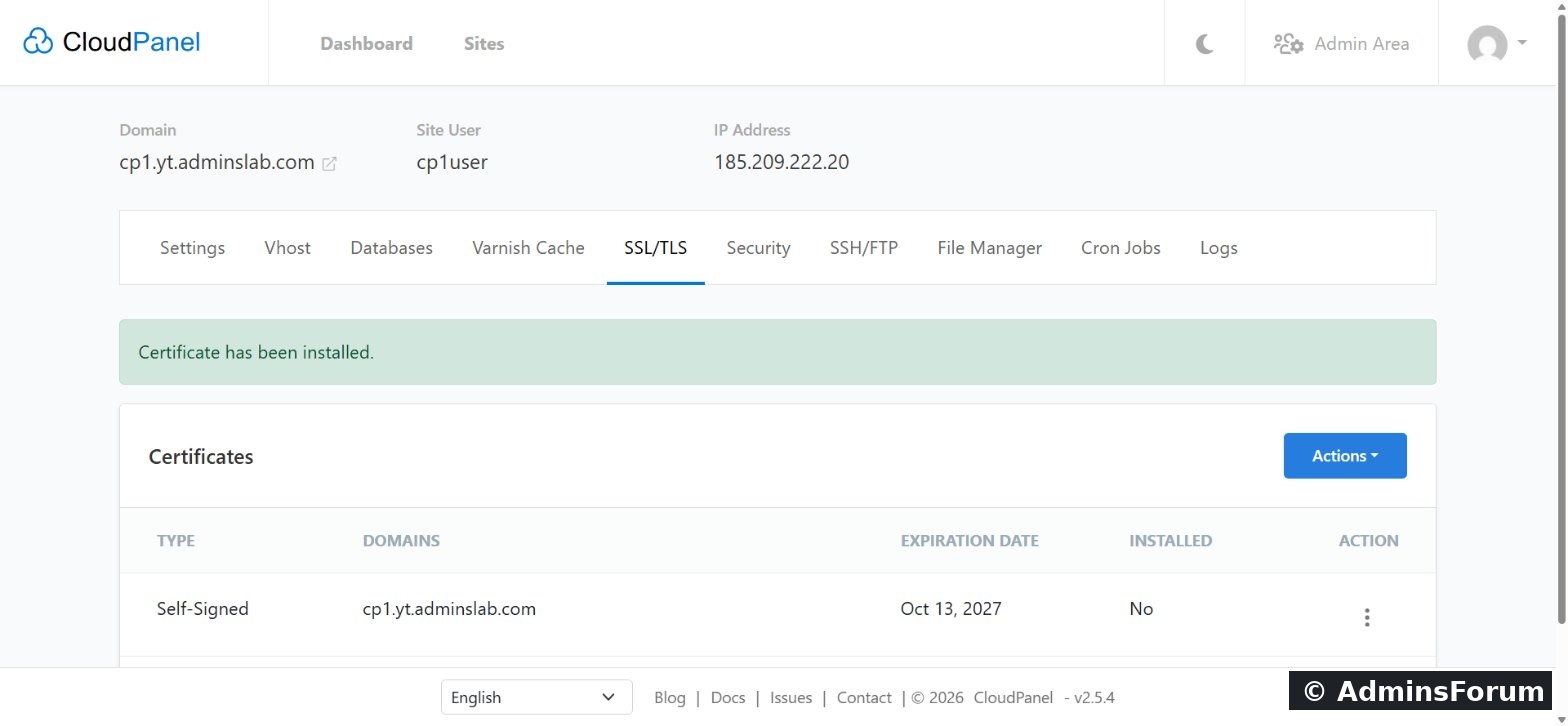Go to the Cron Jobs tab
The image size is (1568, 726).
pos(1121,248)
